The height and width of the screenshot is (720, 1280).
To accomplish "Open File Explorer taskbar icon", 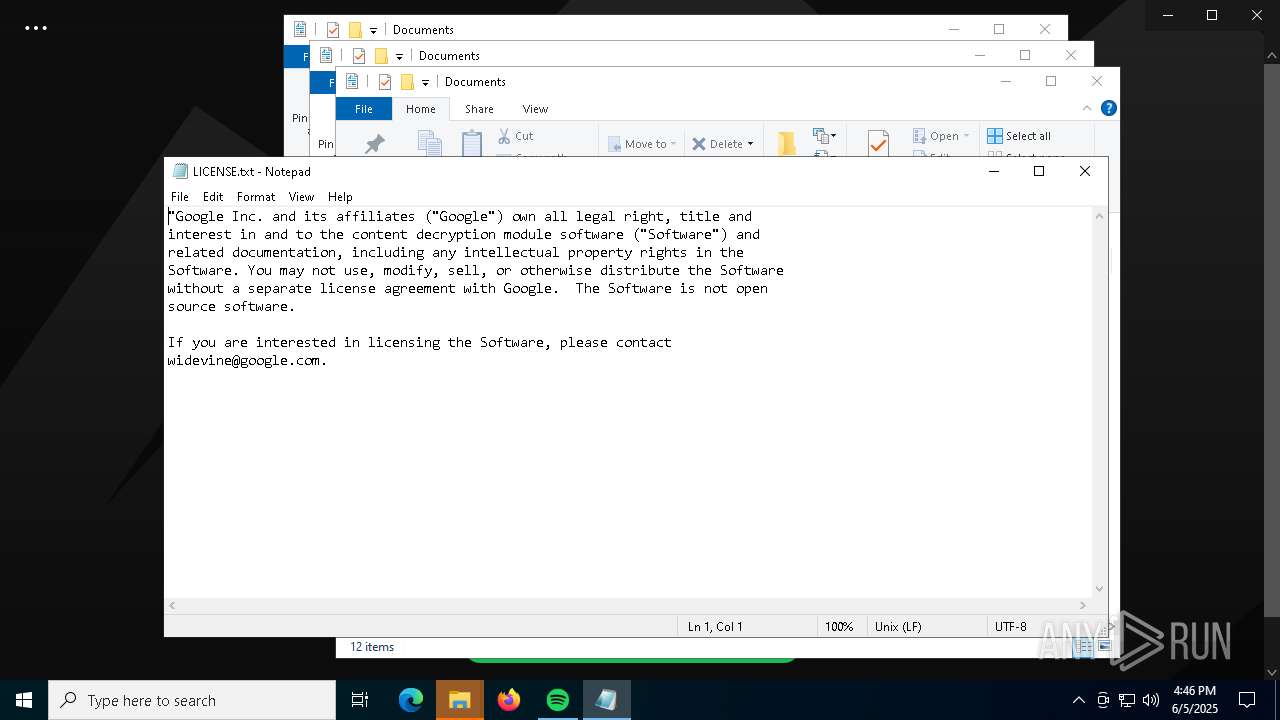I will [460, 700].
